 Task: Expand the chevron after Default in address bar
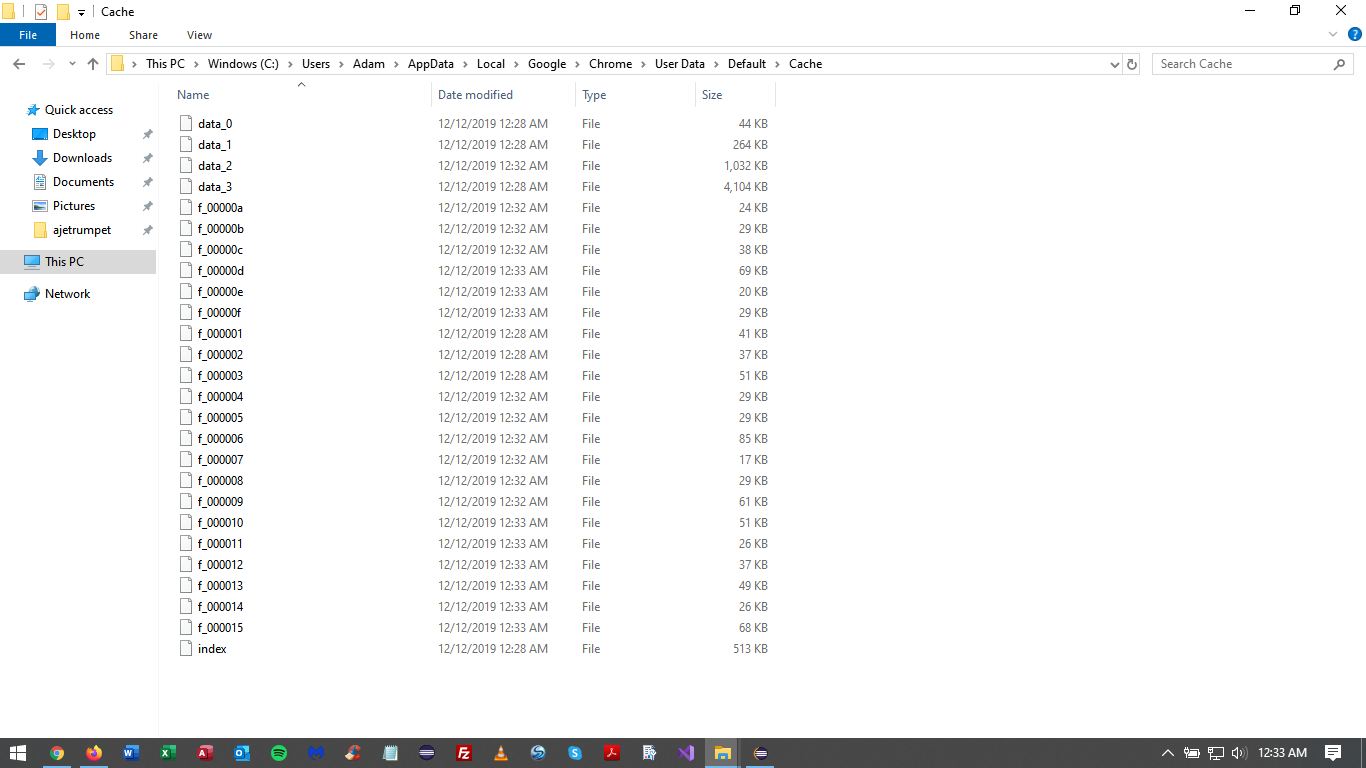(x=777, y=64)
